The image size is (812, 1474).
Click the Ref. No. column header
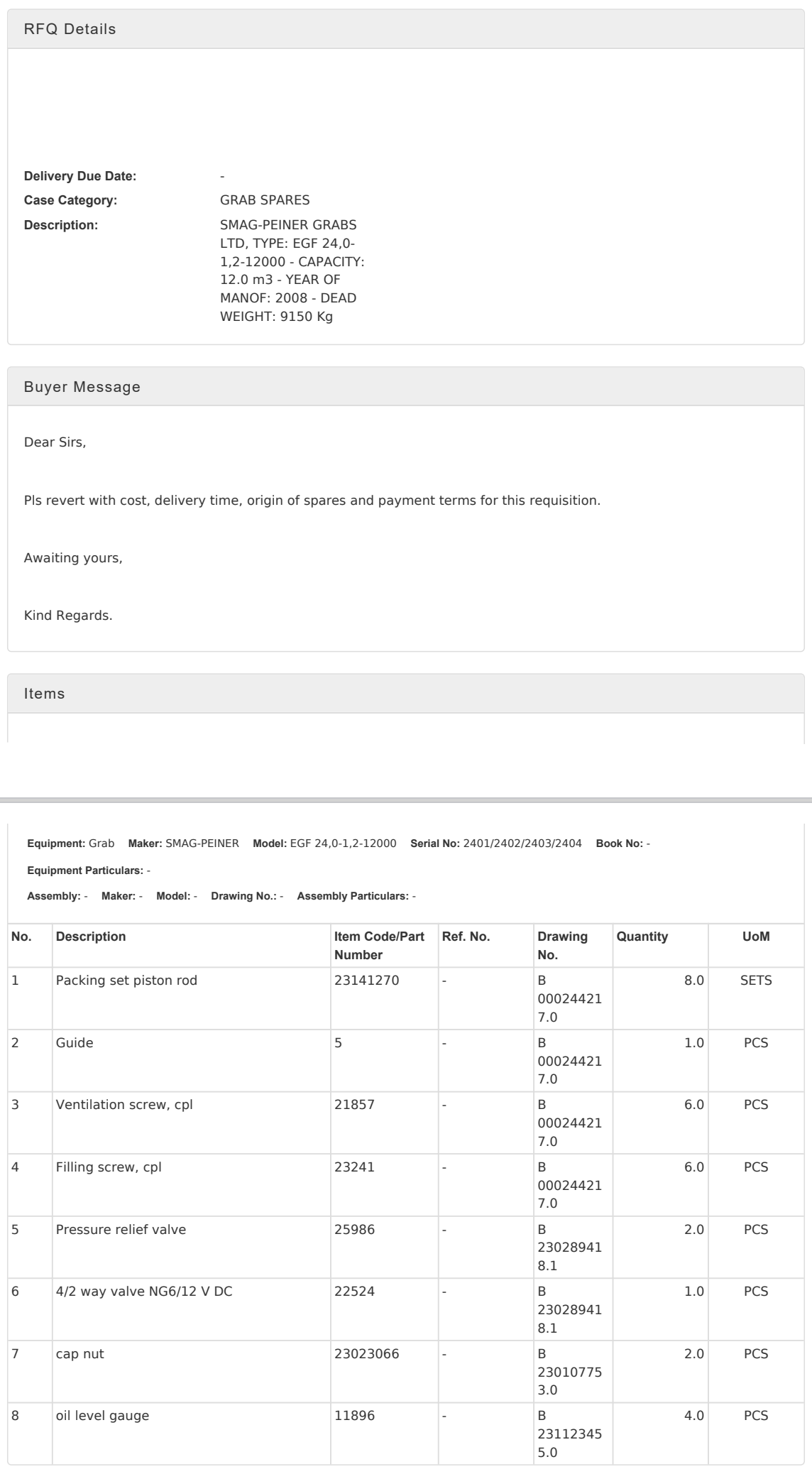pos(466,937)
